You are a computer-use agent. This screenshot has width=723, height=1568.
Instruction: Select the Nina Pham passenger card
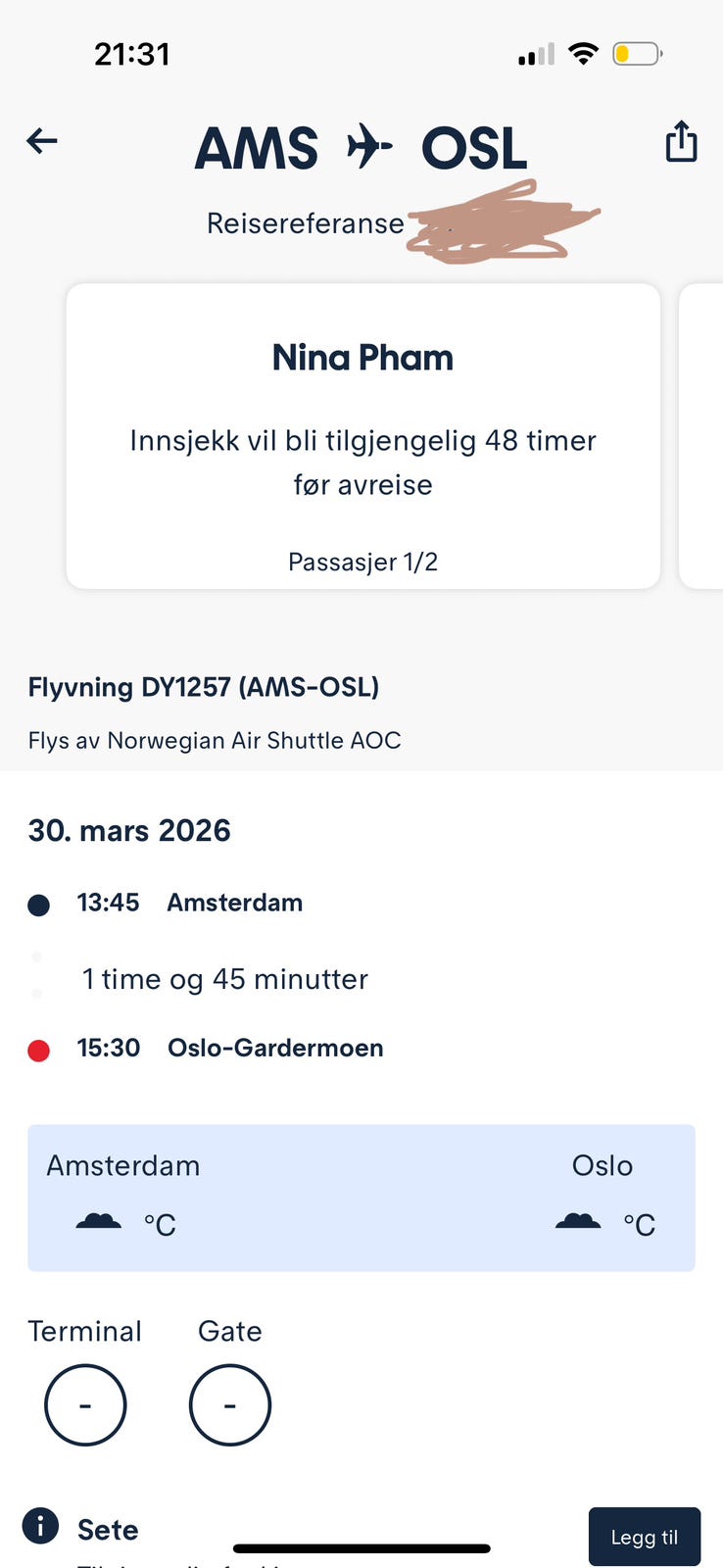[x=362, y=436]
